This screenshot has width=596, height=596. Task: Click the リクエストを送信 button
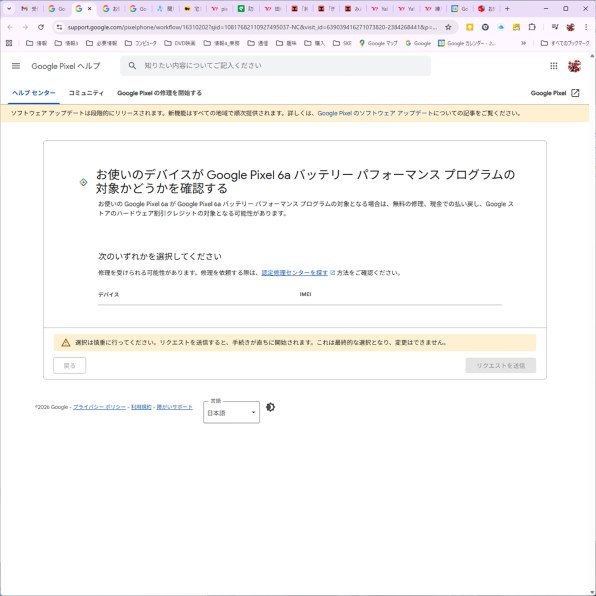(501, 365)
